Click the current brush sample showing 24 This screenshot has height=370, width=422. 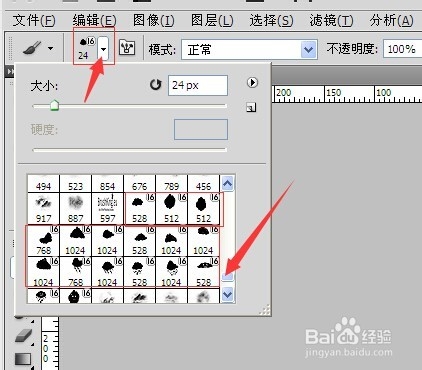click(x=86, y=48)
